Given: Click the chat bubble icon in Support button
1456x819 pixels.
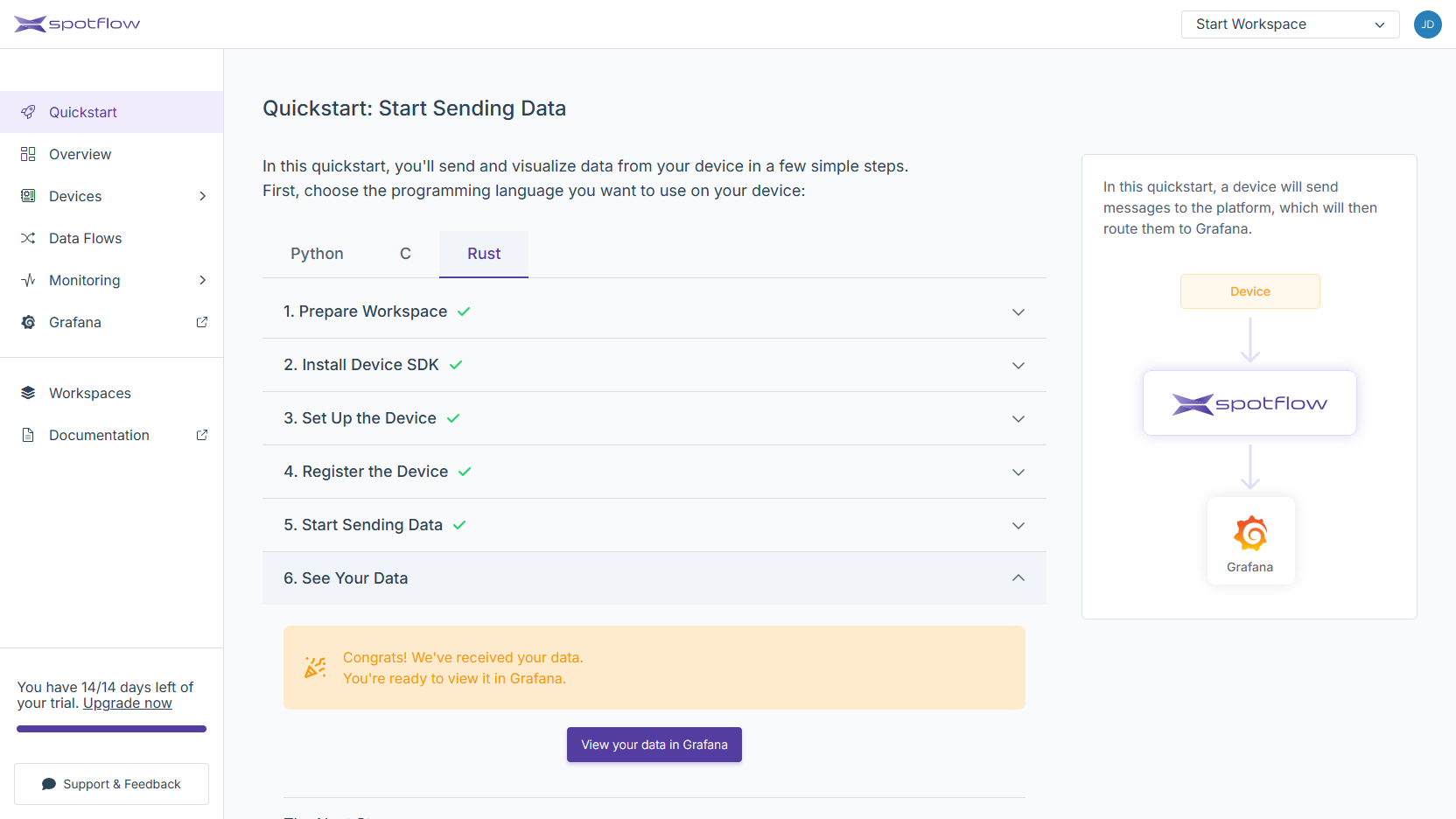Looking at the screenshot, I should click(49, 784).
